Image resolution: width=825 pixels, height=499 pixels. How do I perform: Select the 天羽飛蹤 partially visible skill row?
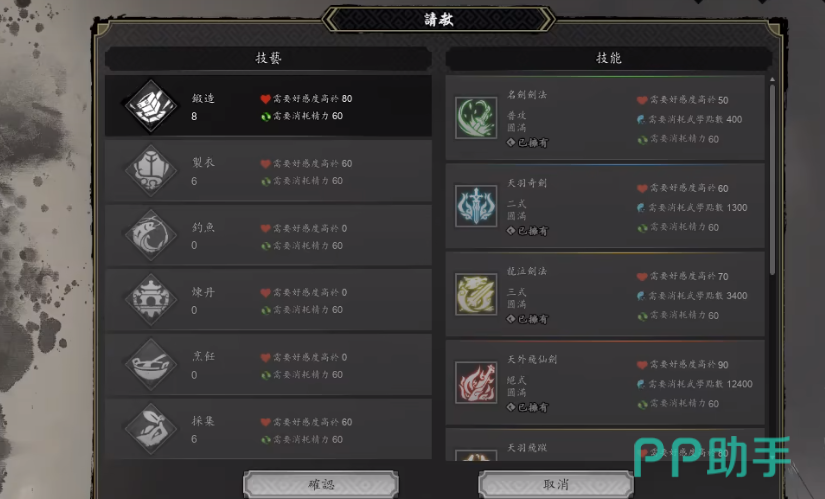[x=605, y=445]
